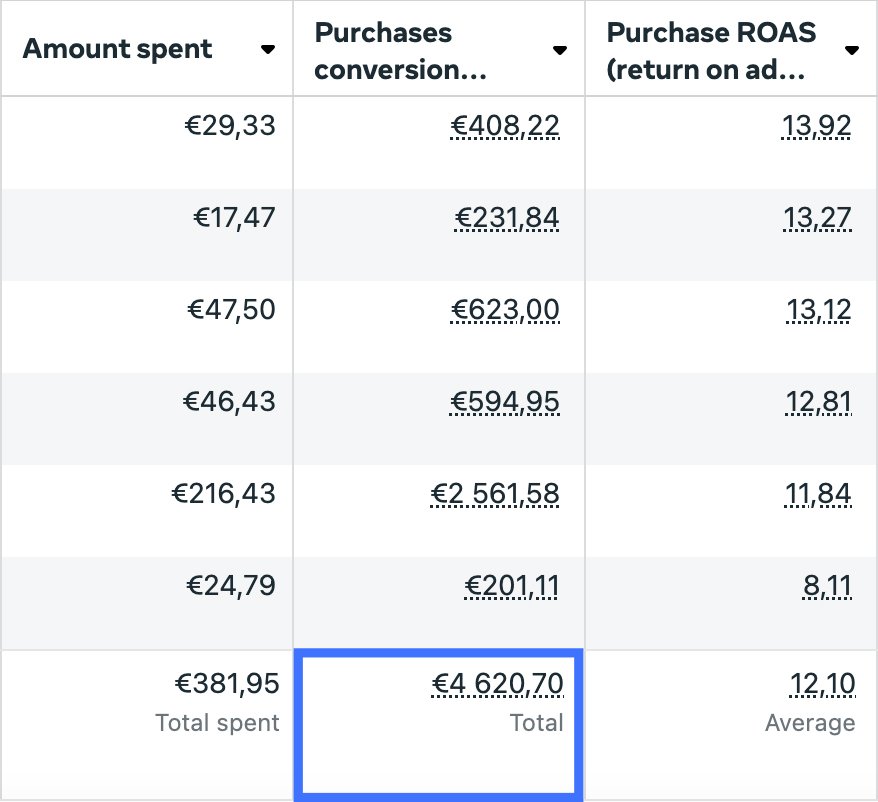Click the 12,10 average ROAS value
Image resolution: width=878 pixels, height=802 pixels.
point(822,684)
